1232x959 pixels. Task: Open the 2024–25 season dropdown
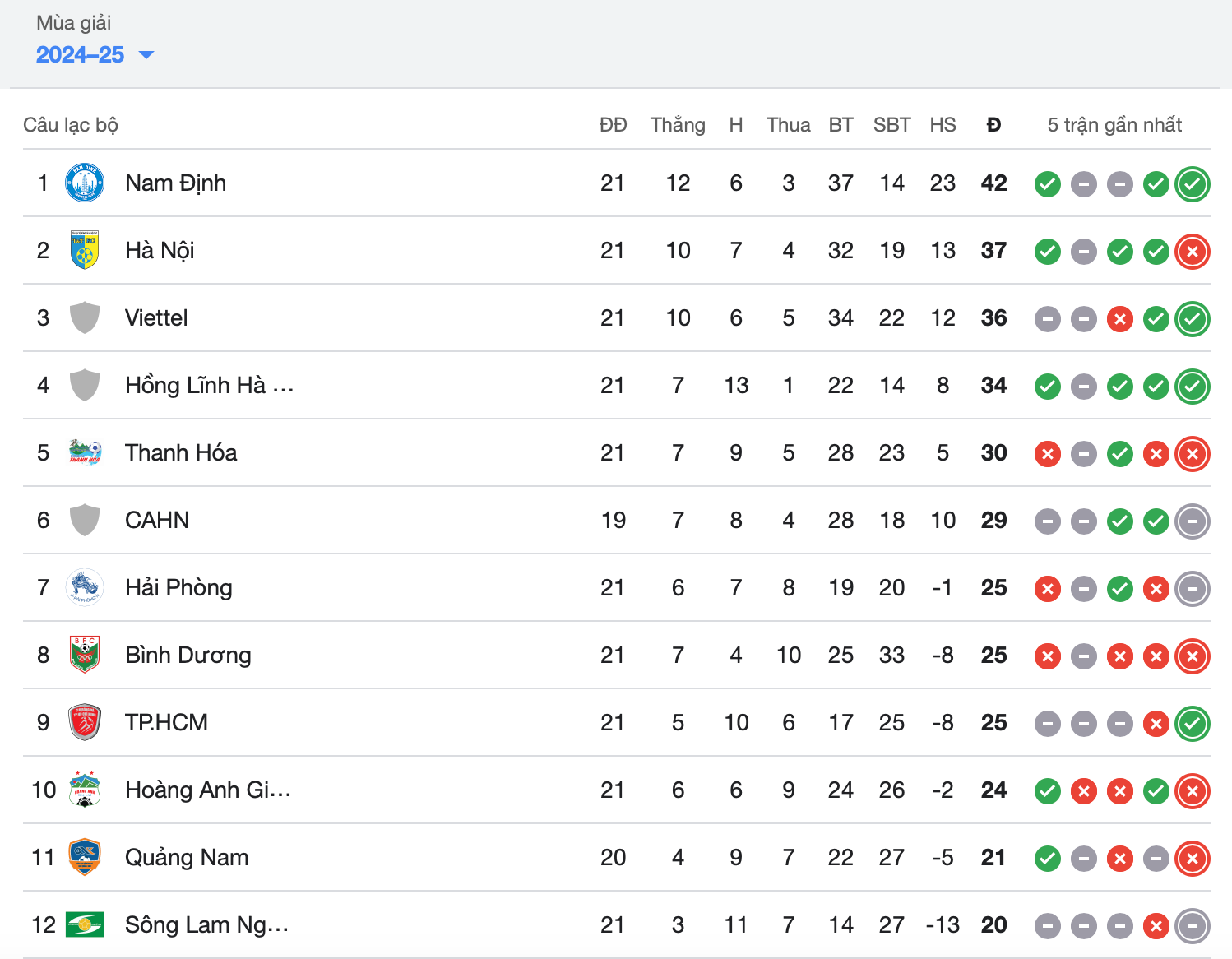[x=95, y=54]
